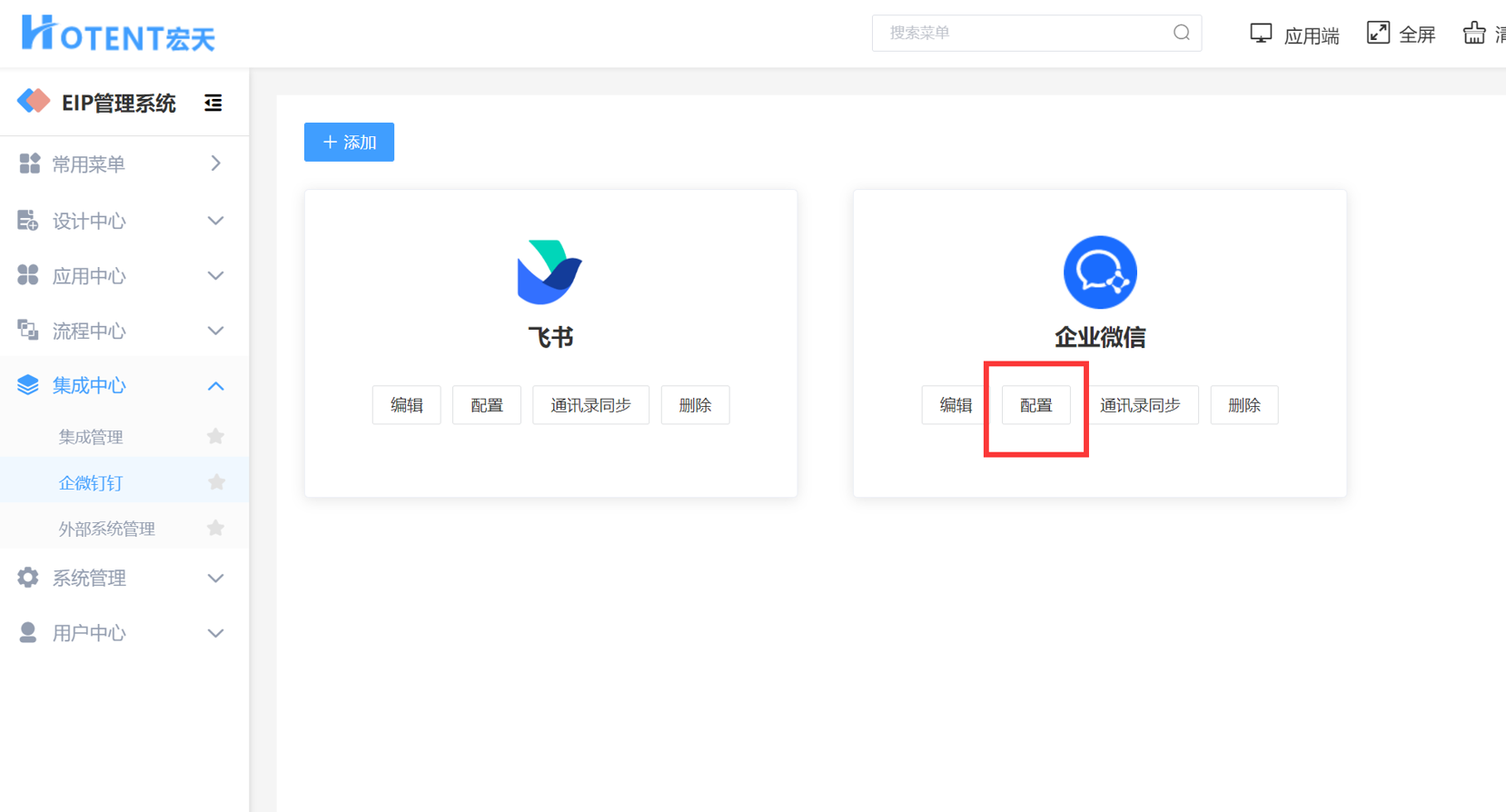Click the 设计中心 document icon
Screen dimensions: 1506x812
click(x=28, y=220)
